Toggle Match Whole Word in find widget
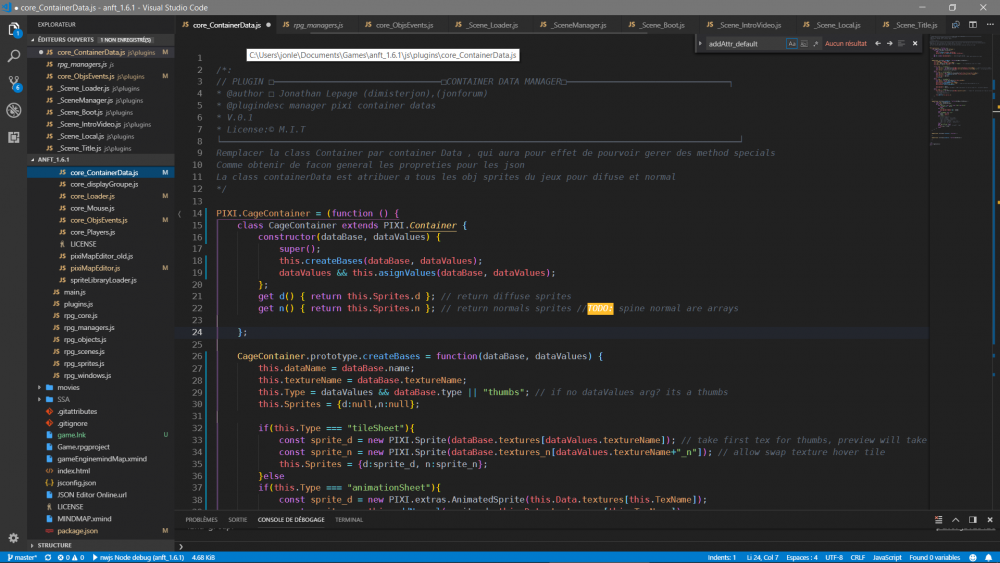The width and height of the screenshot is (1000, 563). coord(804,43)
